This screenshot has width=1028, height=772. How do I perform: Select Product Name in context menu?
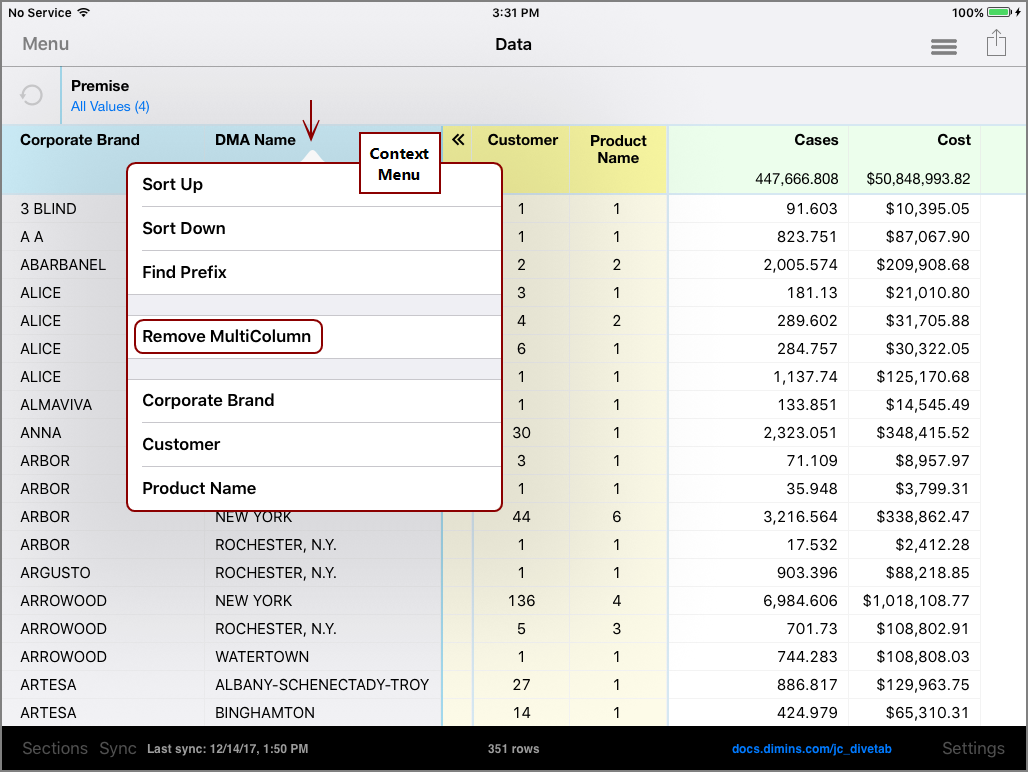[199, 488]
